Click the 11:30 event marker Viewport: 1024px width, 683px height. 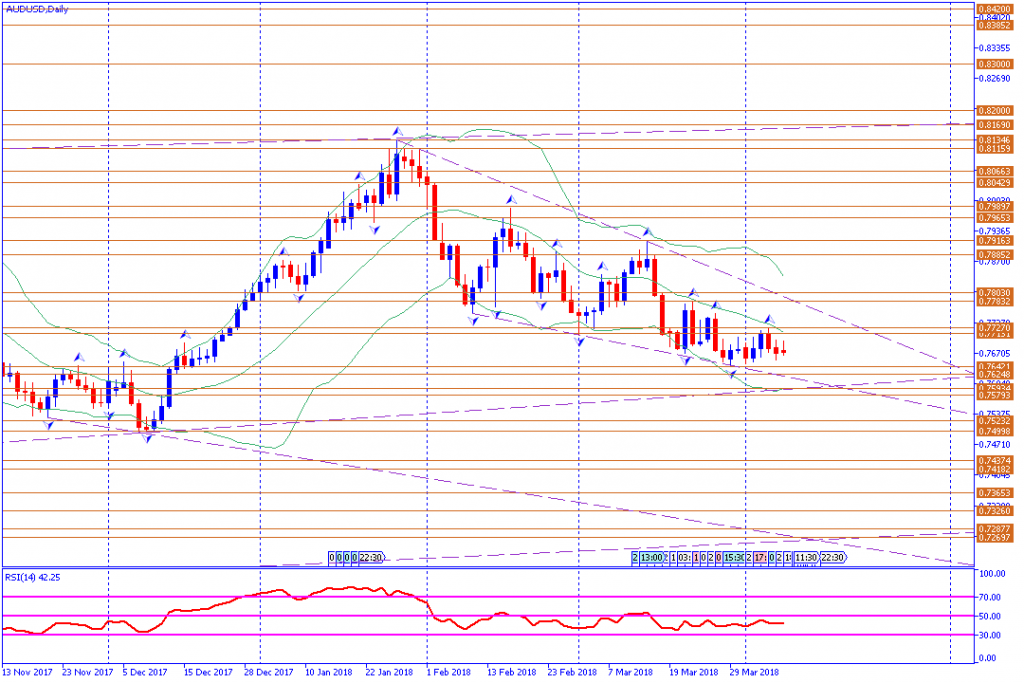[806, 558]
